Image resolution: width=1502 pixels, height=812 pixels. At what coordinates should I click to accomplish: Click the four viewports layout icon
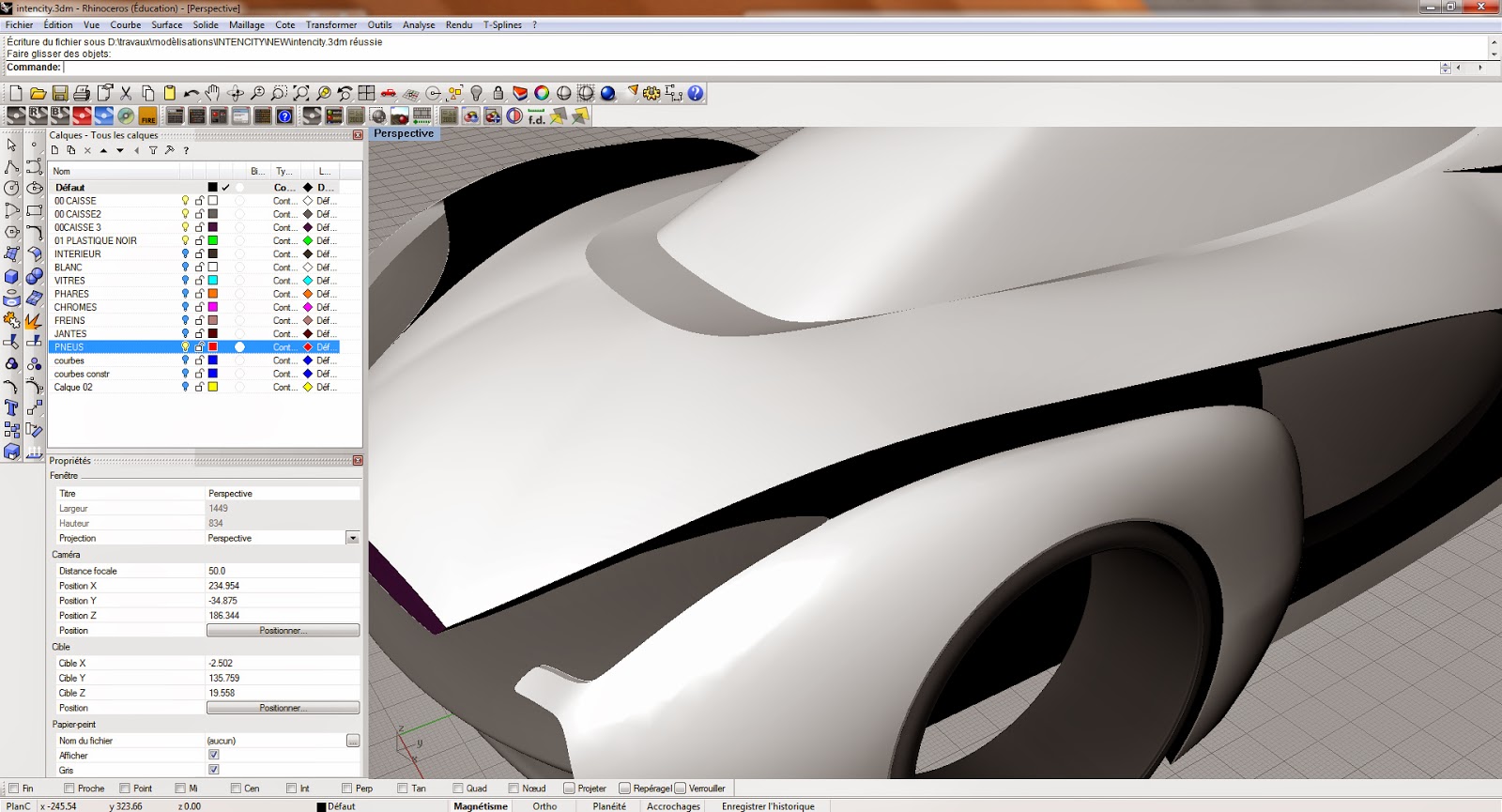(x=366, y=93)
